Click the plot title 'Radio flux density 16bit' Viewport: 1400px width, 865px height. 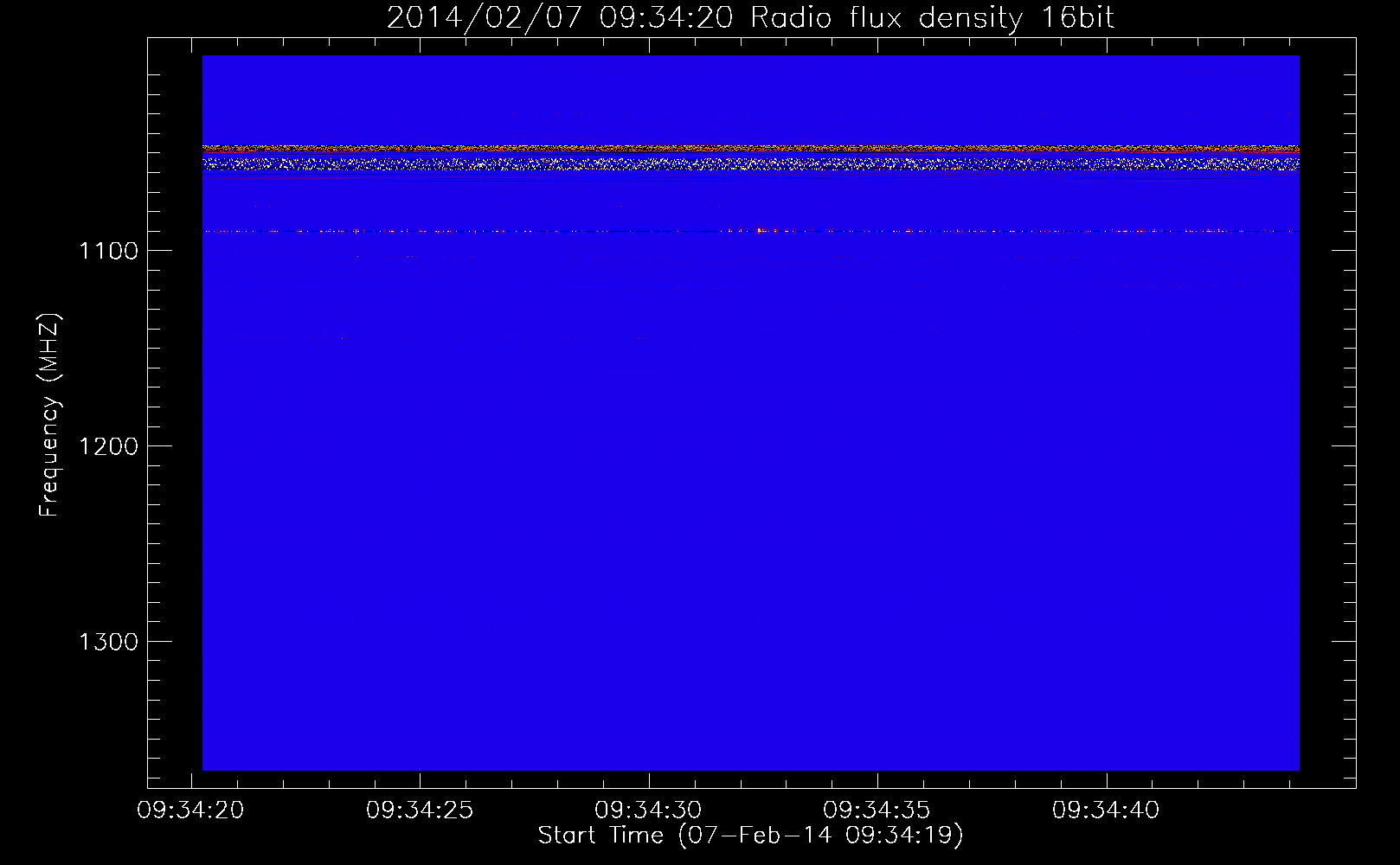932,18
